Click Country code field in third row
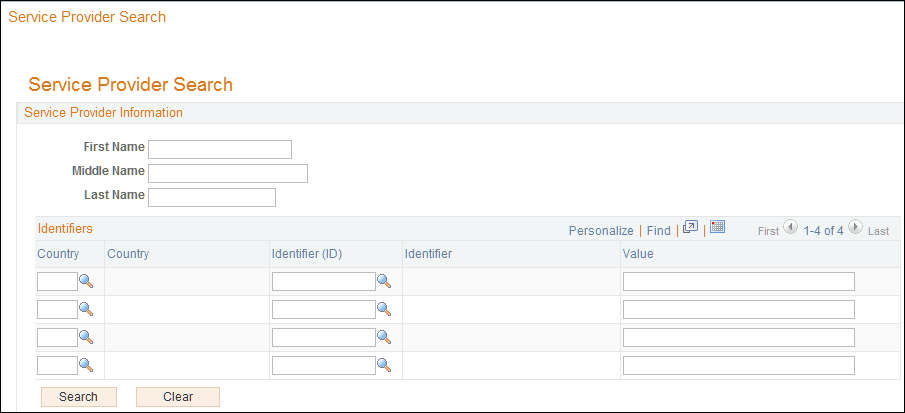The image size is (905, 413). tap(57, 337)
